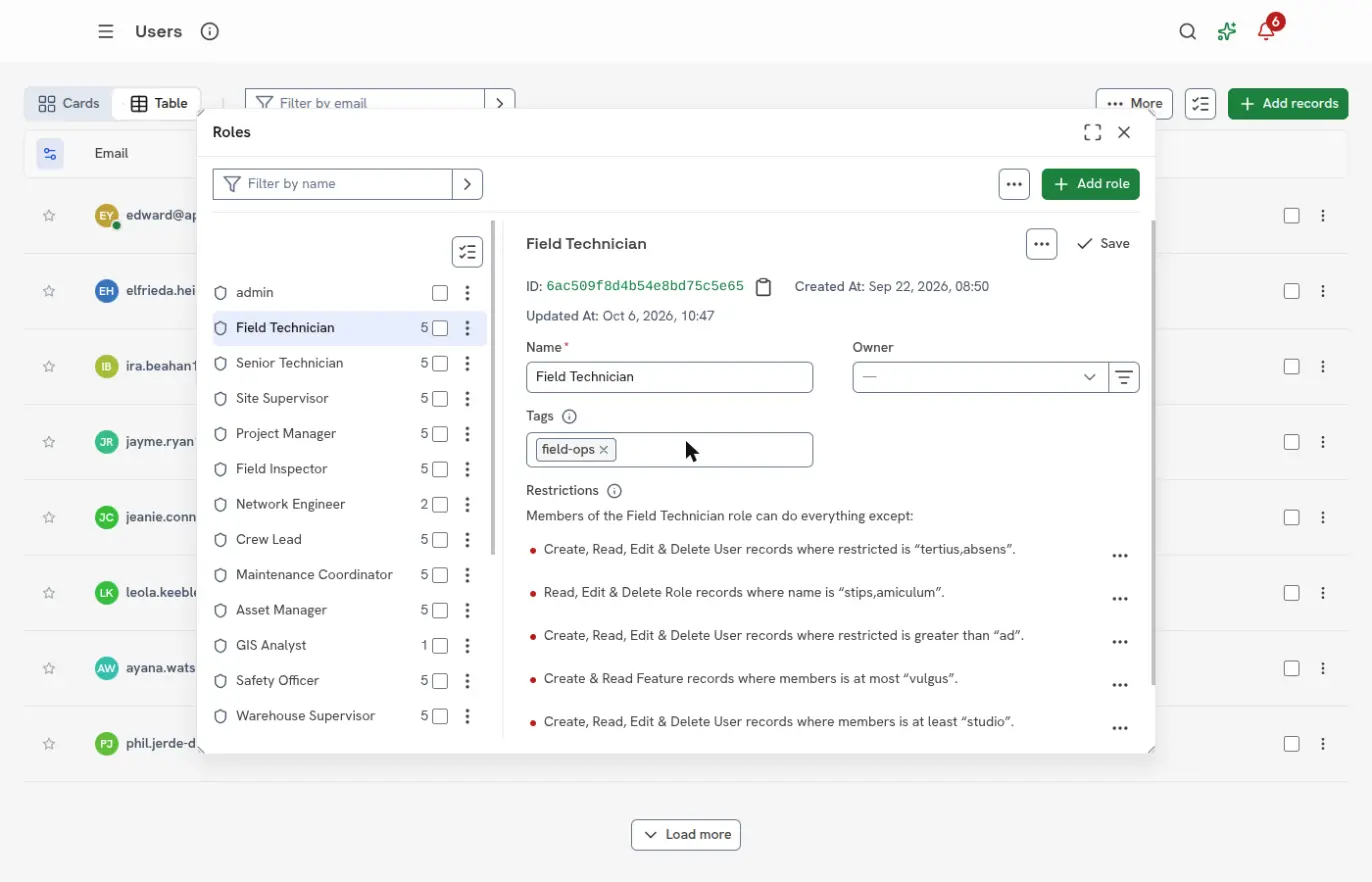Open the three-dot menu next to Save
This screenshot has height=882, width=1372.
[x=1041, y=244]
